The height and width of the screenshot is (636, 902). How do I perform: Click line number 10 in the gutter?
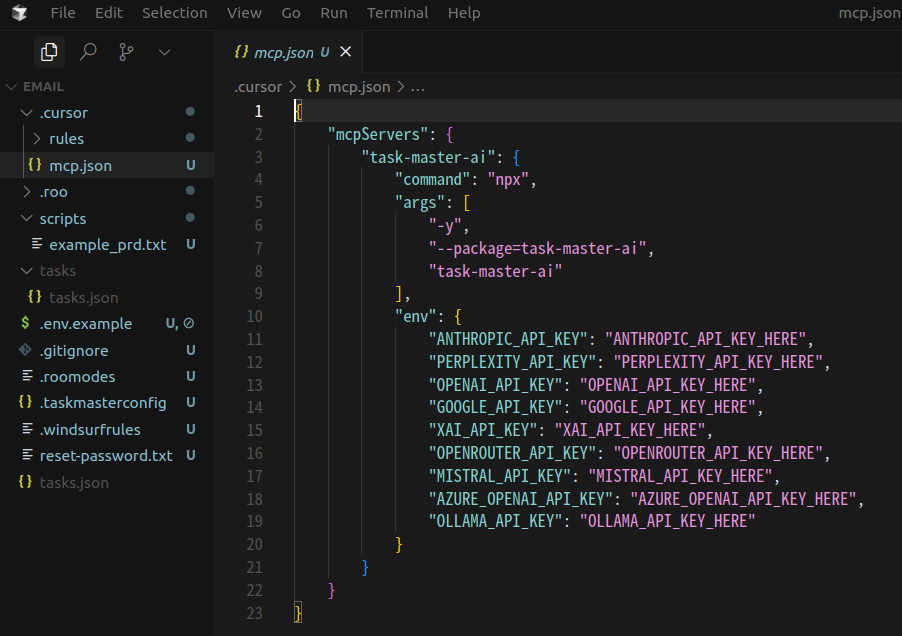(x=254, y=316)
